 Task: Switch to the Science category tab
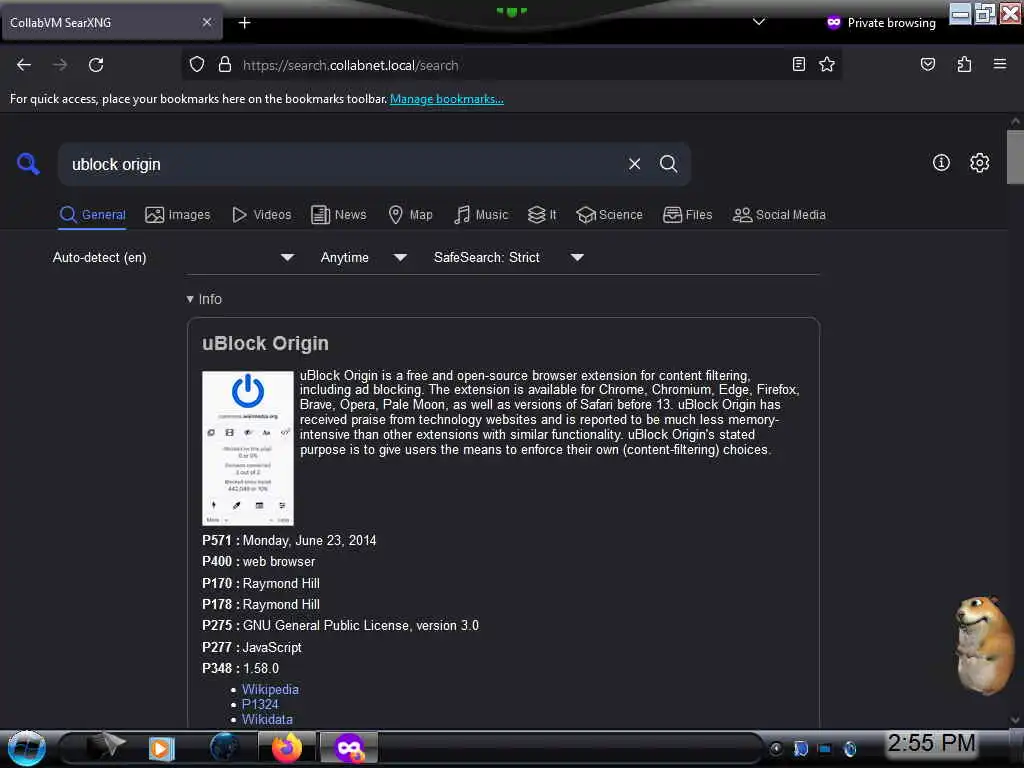coord(609,215)
